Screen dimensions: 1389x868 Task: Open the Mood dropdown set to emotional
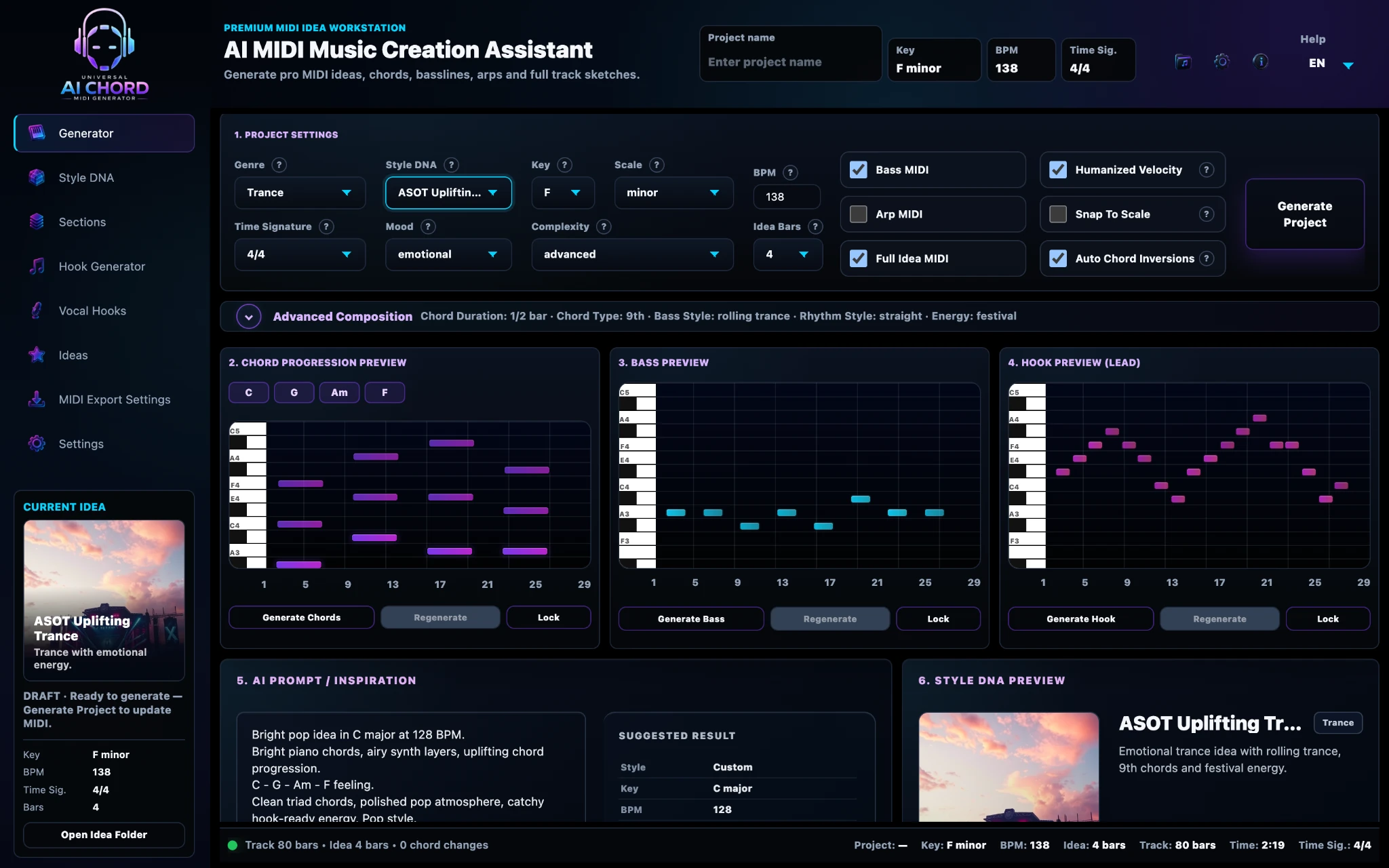(x=448, y=254)
